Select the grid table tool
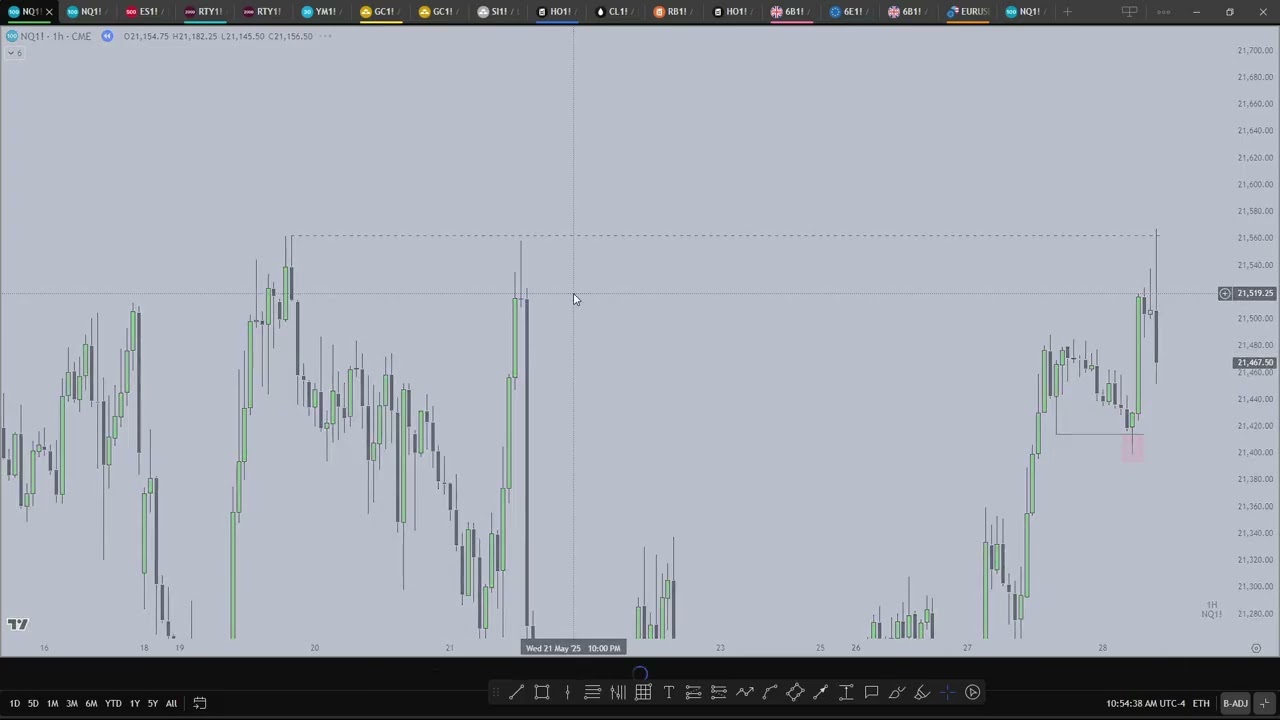Viewport: 1280px width, 720px height. pos(643,692)
